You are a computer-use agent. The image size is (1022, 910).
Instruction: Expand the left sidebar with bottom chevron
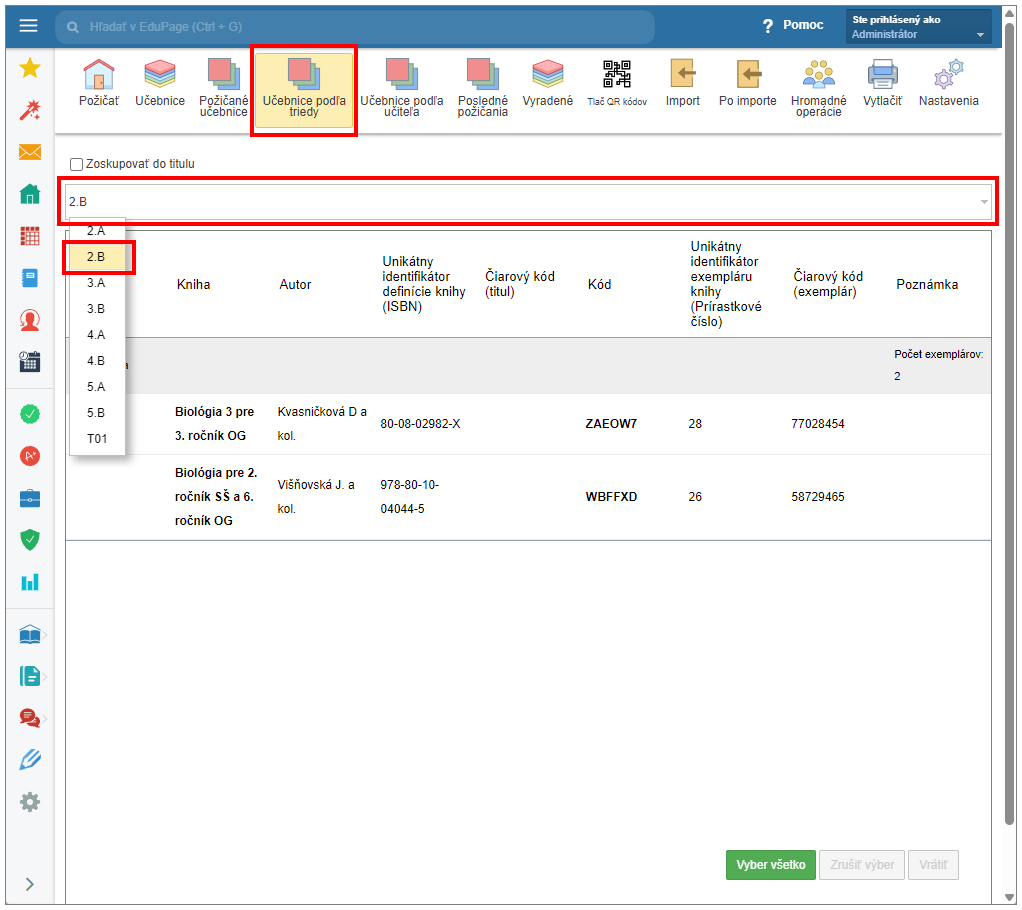click(x=30, y=883)
